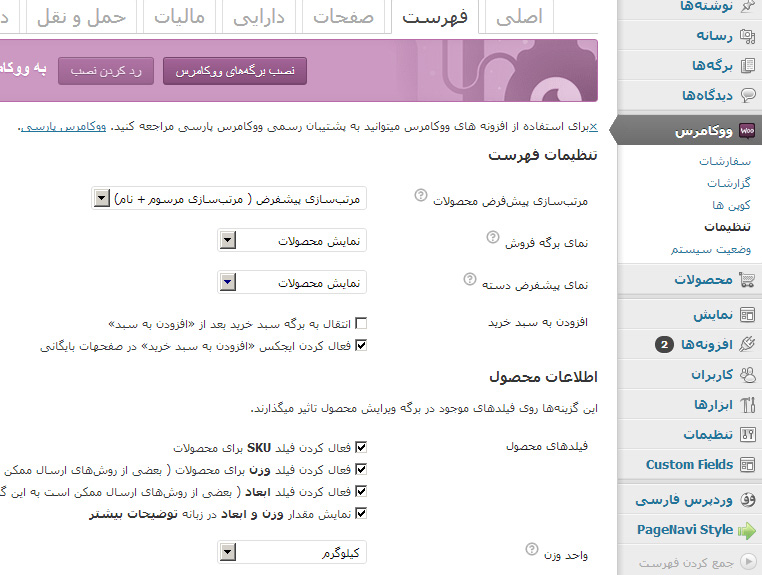The width and height of the screenshot is (762, 575).
Task: Switch to the فهرست (Catalog) tab
Action: [x=435, y=17]
